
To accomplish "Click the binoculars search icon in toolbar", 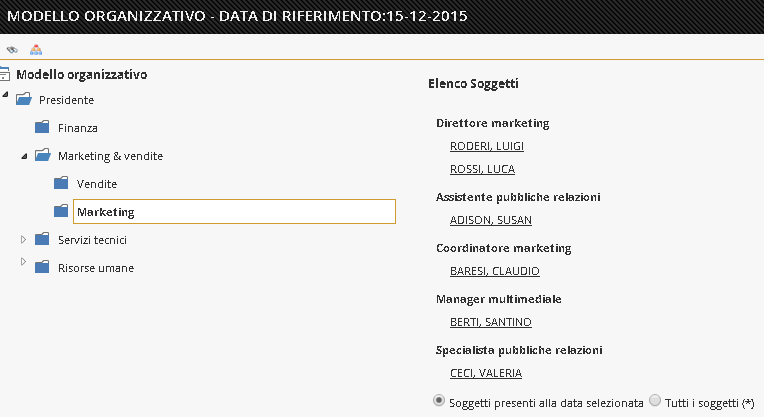I will pyautogui.click(x=12, y=50).
